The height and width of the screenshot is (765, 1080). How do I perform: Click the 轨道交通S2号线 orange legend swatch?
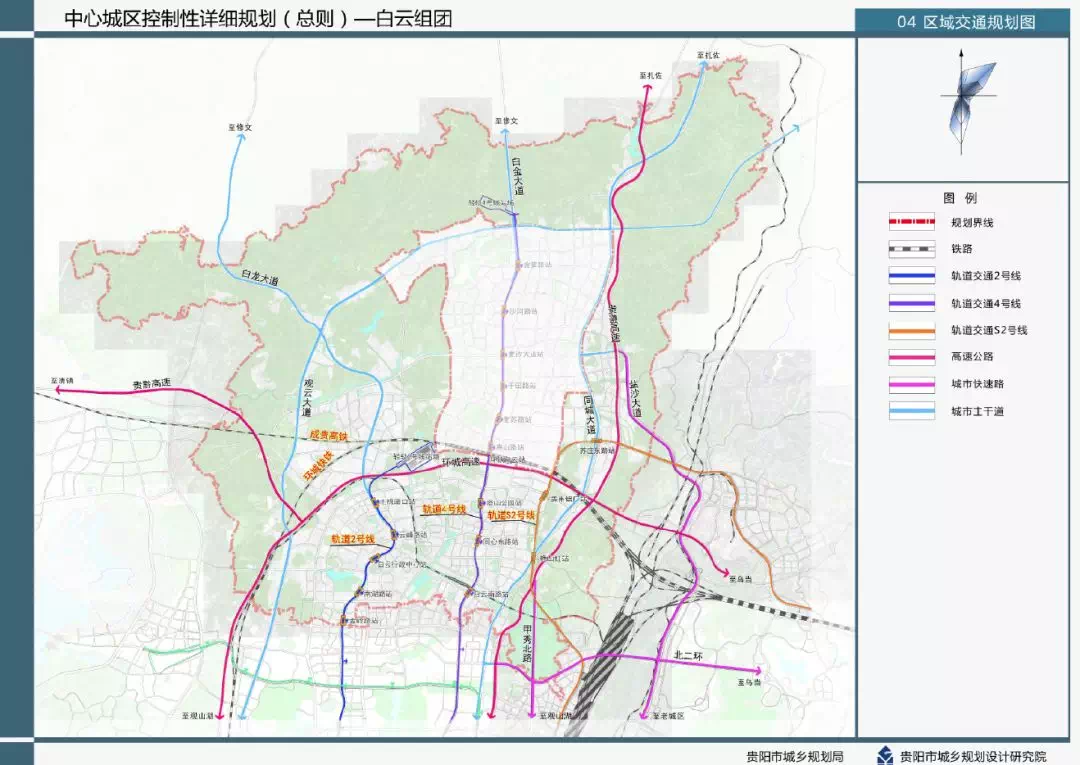coord(911,331)
